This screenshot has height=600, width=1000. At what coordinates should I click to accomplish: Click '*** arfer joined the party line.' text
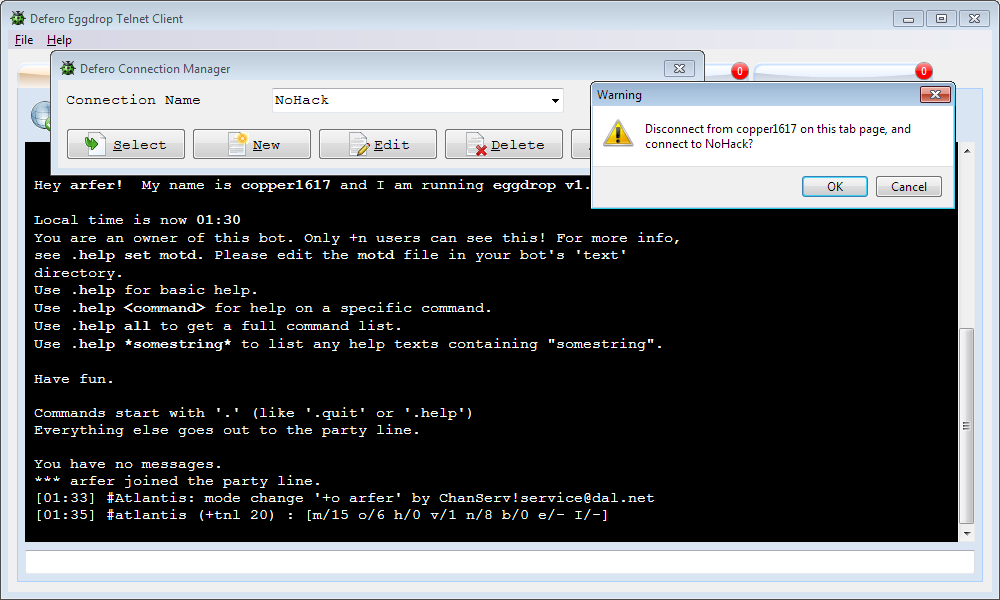(x=177, y=481)
